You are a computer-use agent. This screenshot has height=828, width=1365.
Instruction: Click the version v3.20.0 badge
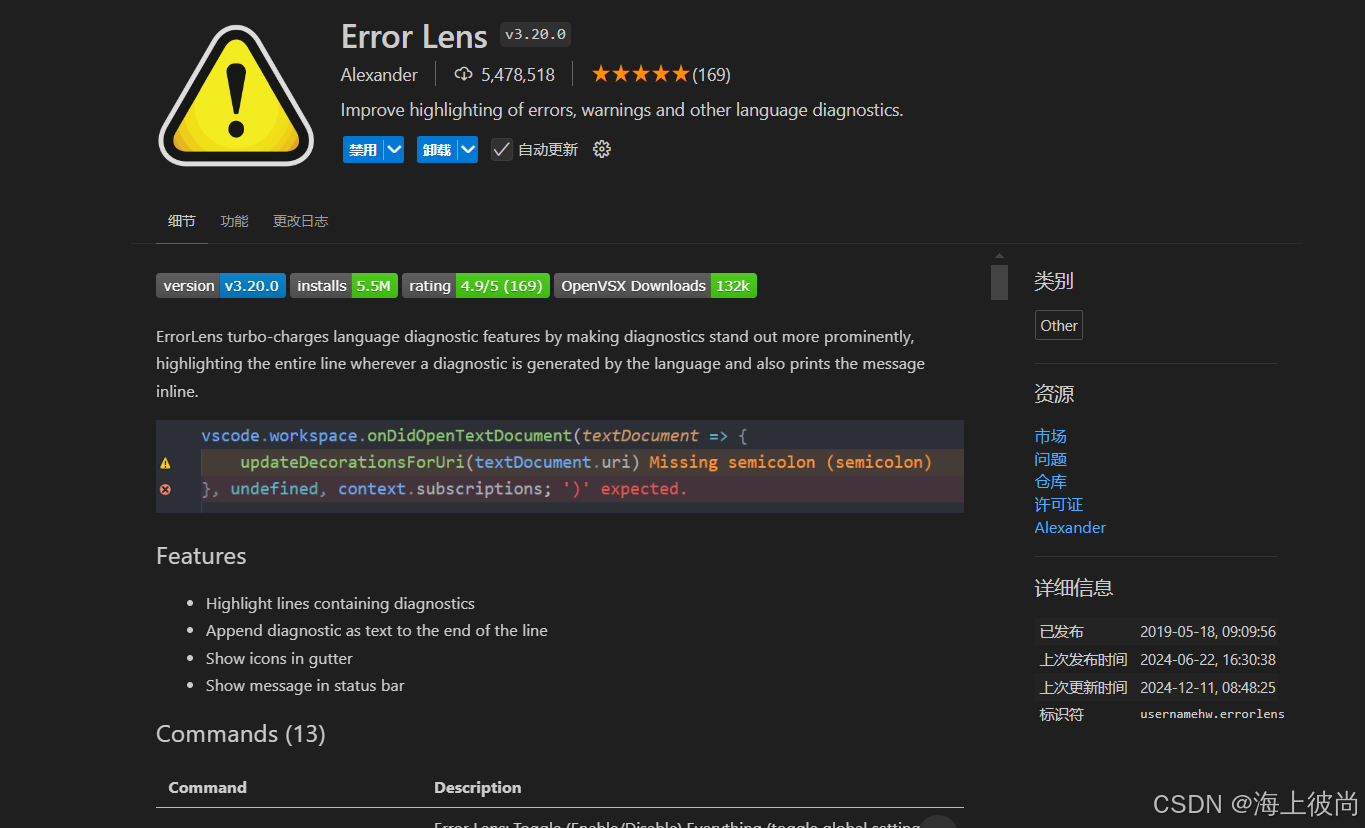coord(221,286)
